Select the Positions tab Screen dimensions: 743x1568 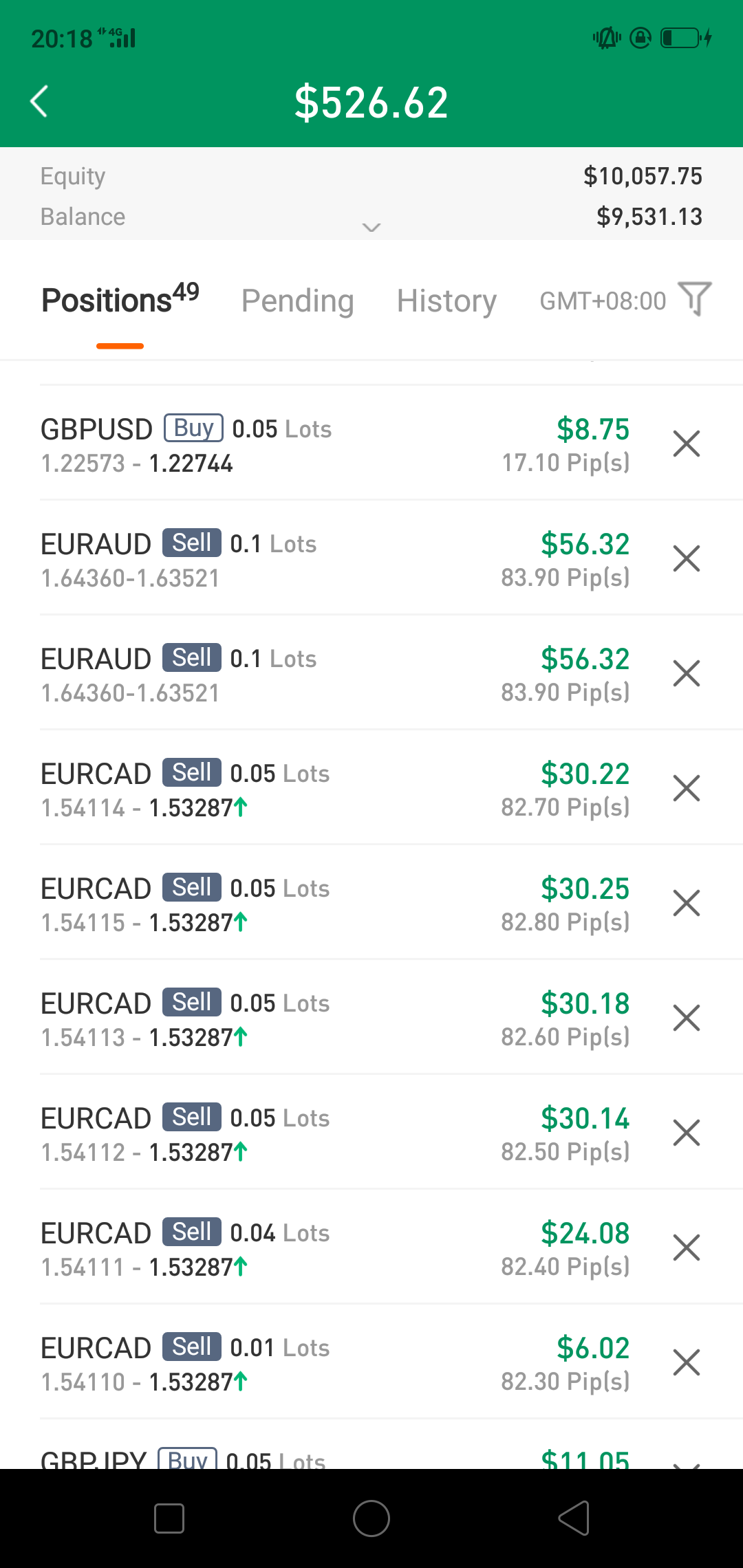tap(120, 299)
